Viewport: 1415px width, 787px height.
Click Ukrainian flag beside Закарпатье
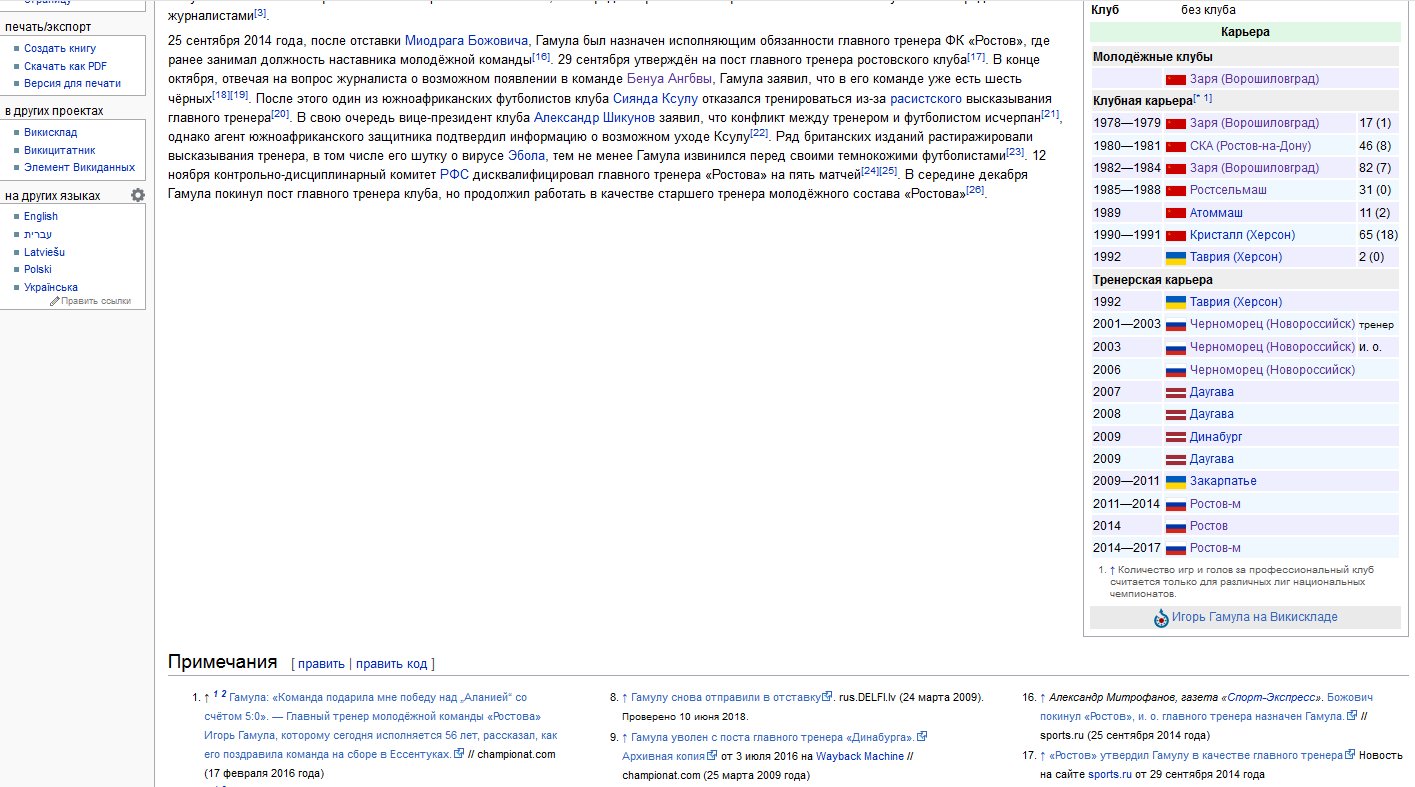(x=1176, y=481)
